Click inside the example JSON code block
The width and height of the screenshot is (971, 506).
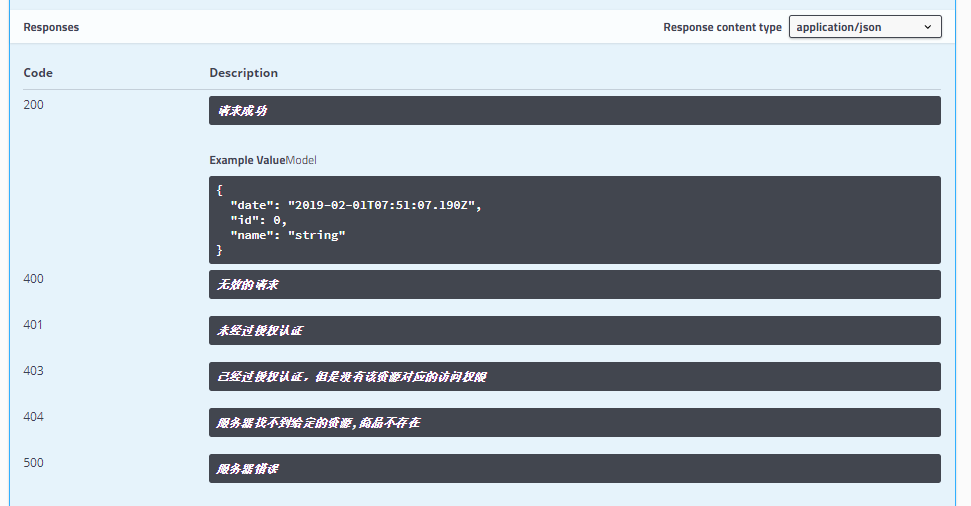pos(574,220)
